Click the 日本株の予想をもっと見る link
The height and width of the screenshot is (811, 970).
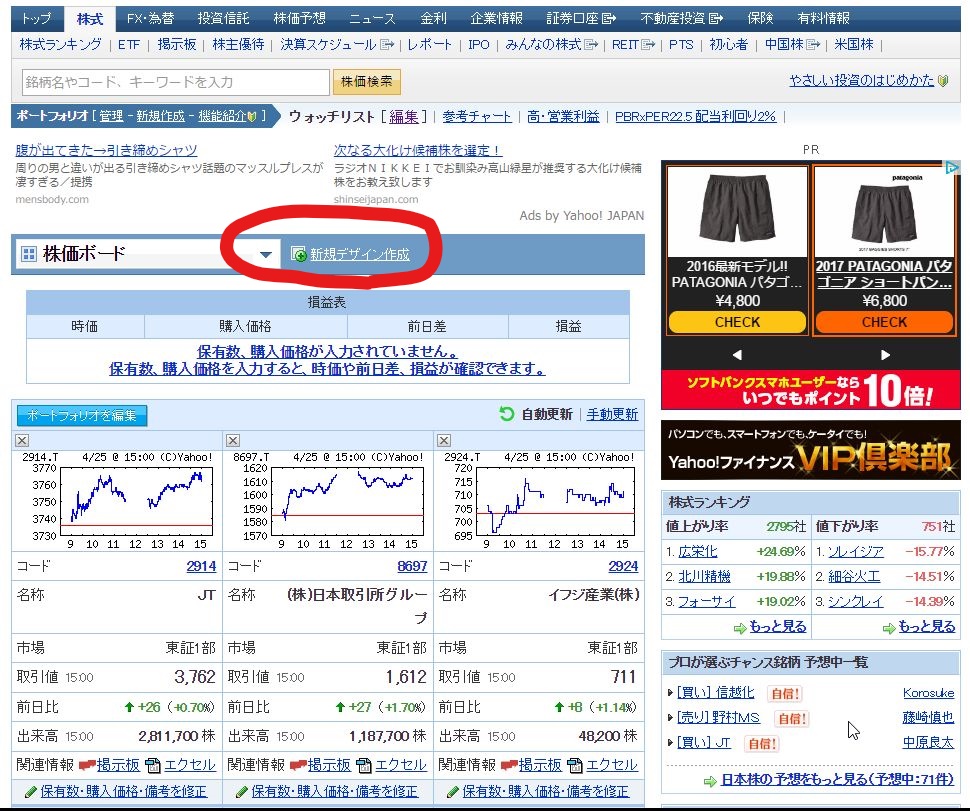(x=837, y=779)
